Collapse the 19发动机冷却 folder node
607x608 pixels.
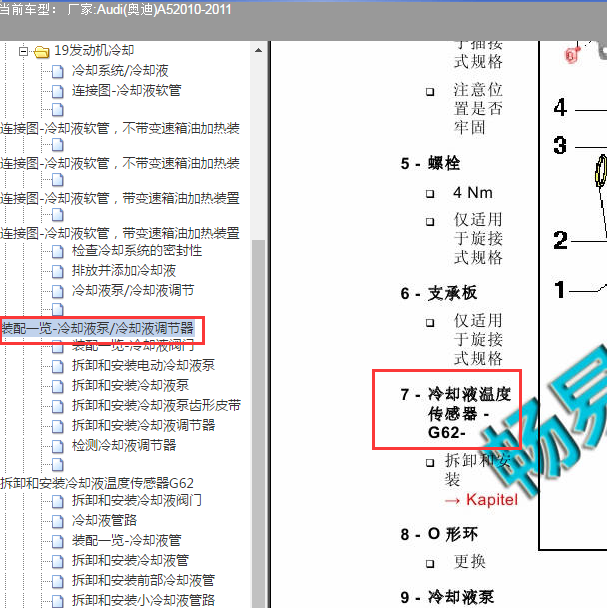coord(24,51)
